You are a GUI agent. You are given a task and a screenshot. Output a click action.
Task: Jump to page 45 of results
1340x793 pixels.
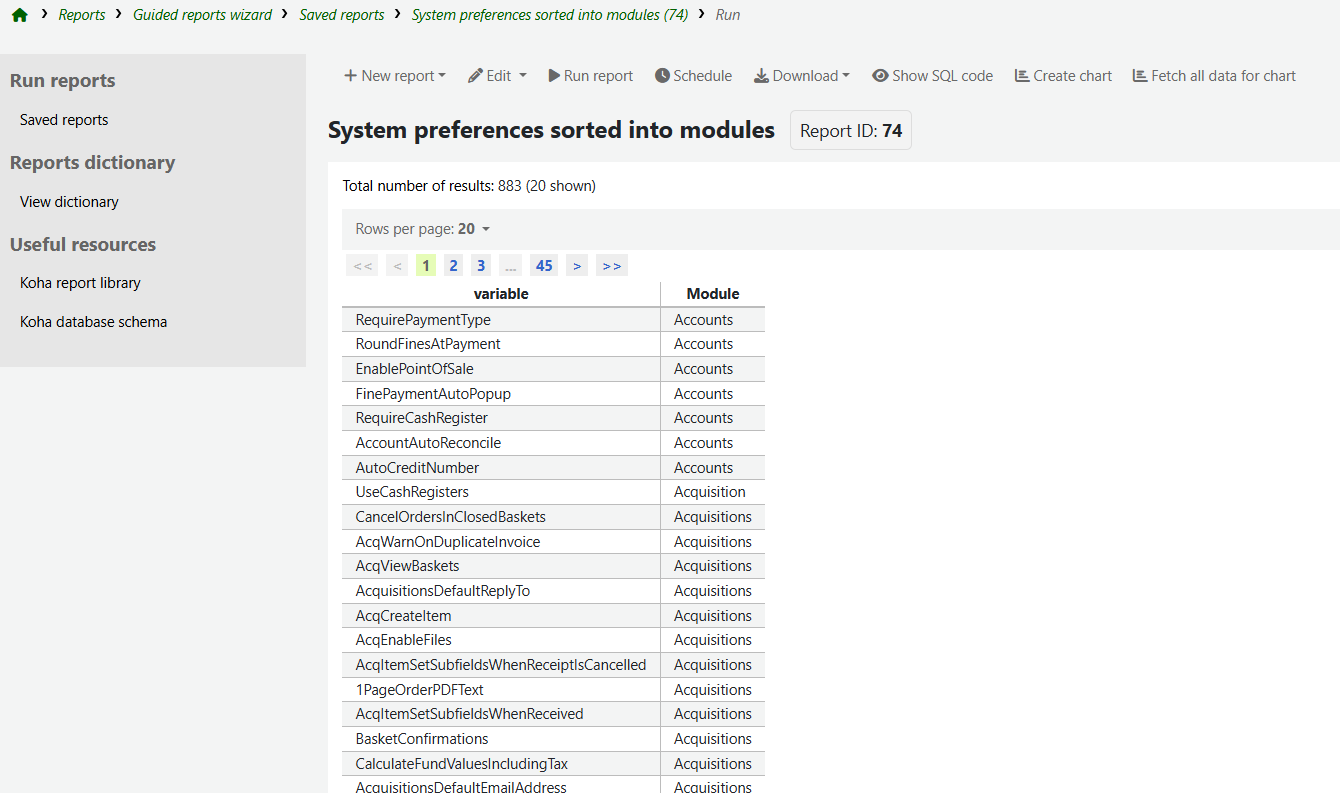tap(544, 265)
